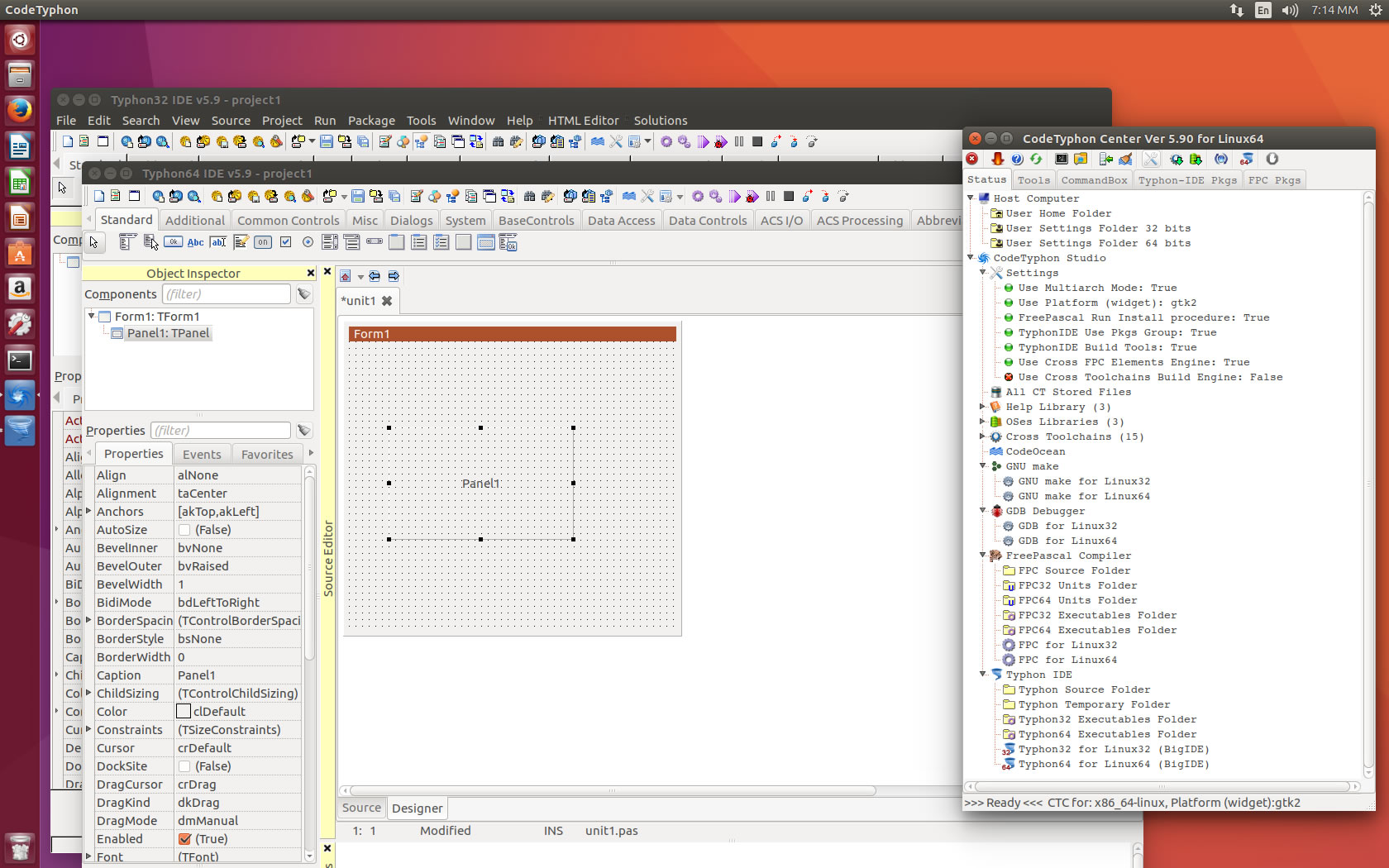Focus the Properties filter field
This screenshot has width=1389, height=868.
click(221, 431)
